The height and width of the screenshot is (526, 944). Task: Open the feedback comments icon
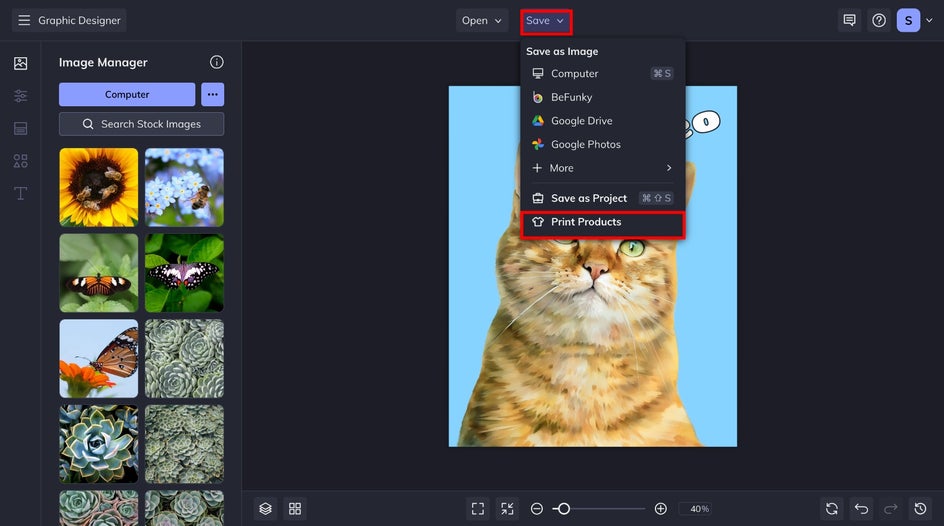849,20
